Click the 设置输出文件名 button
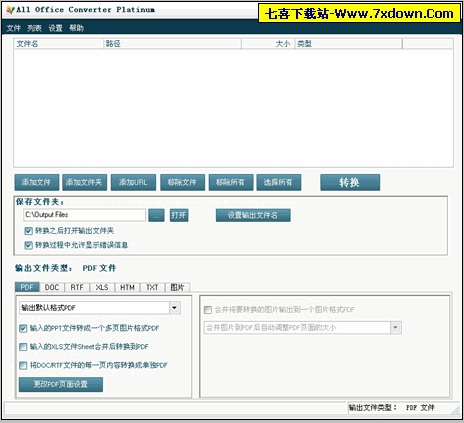Image resolution: width=464 pixels, height=423 pixels. (253, 215)
